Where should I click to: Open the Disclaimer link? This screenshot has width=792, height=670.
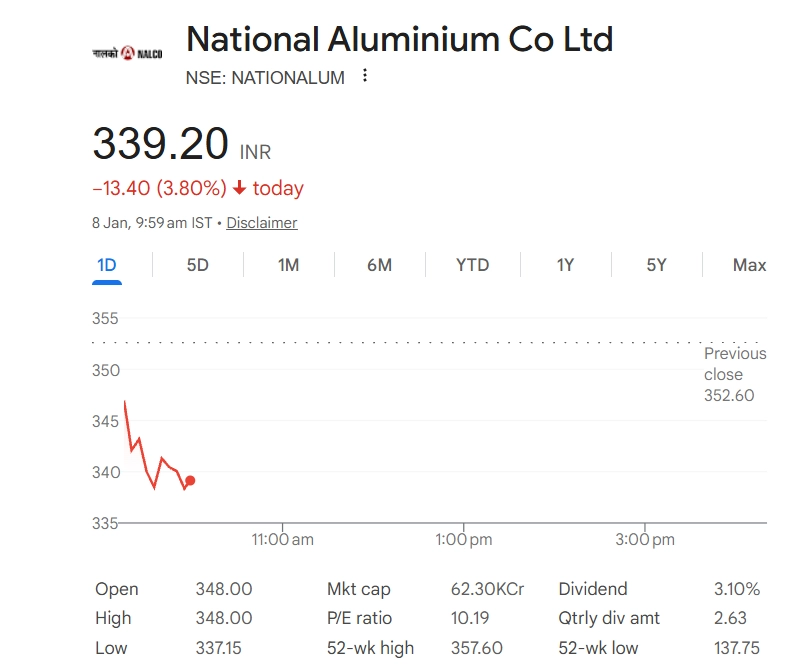coord(262,223)
